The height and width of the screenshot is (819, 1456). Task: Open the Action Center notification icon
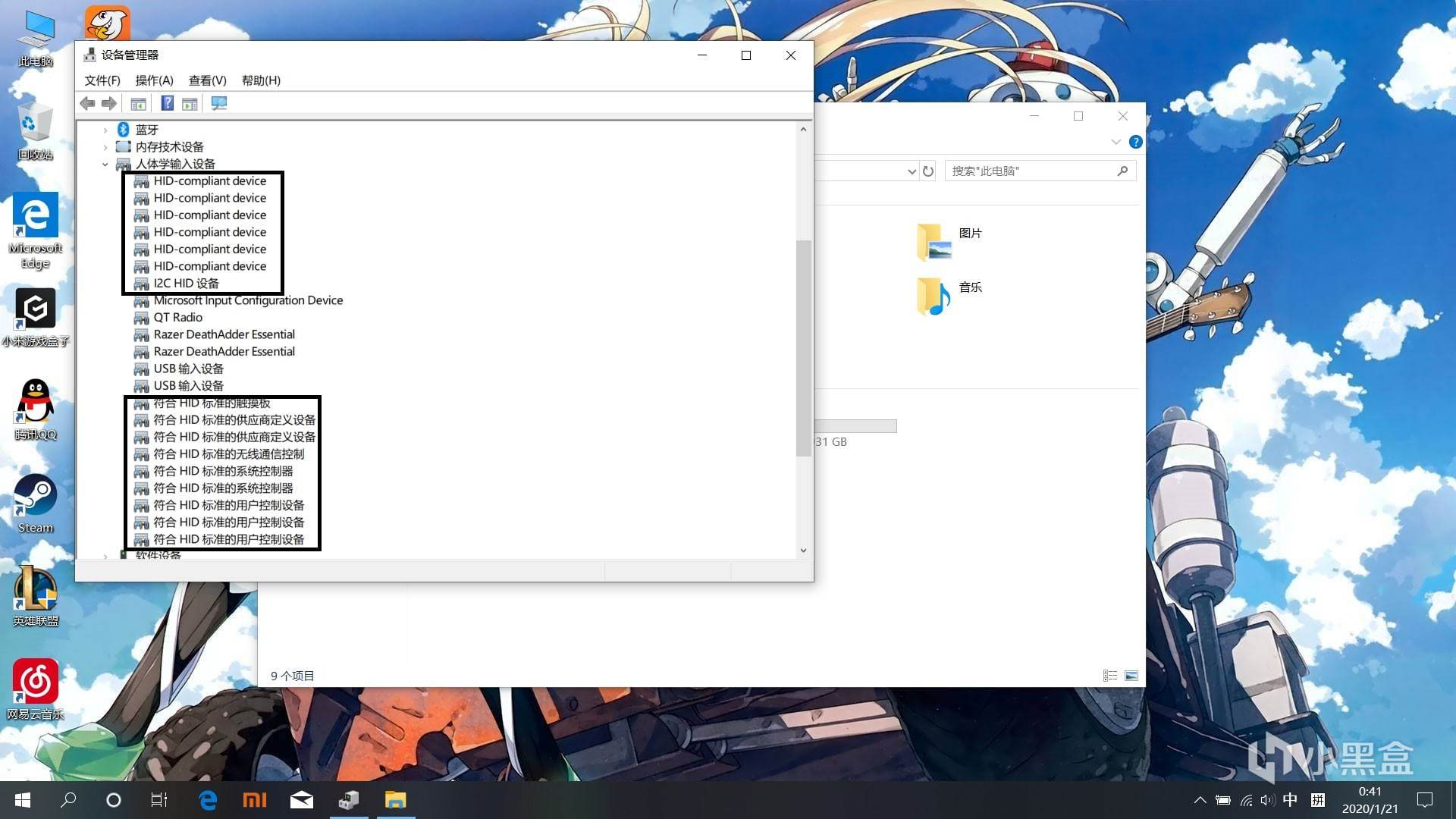tap(1425, 800)
